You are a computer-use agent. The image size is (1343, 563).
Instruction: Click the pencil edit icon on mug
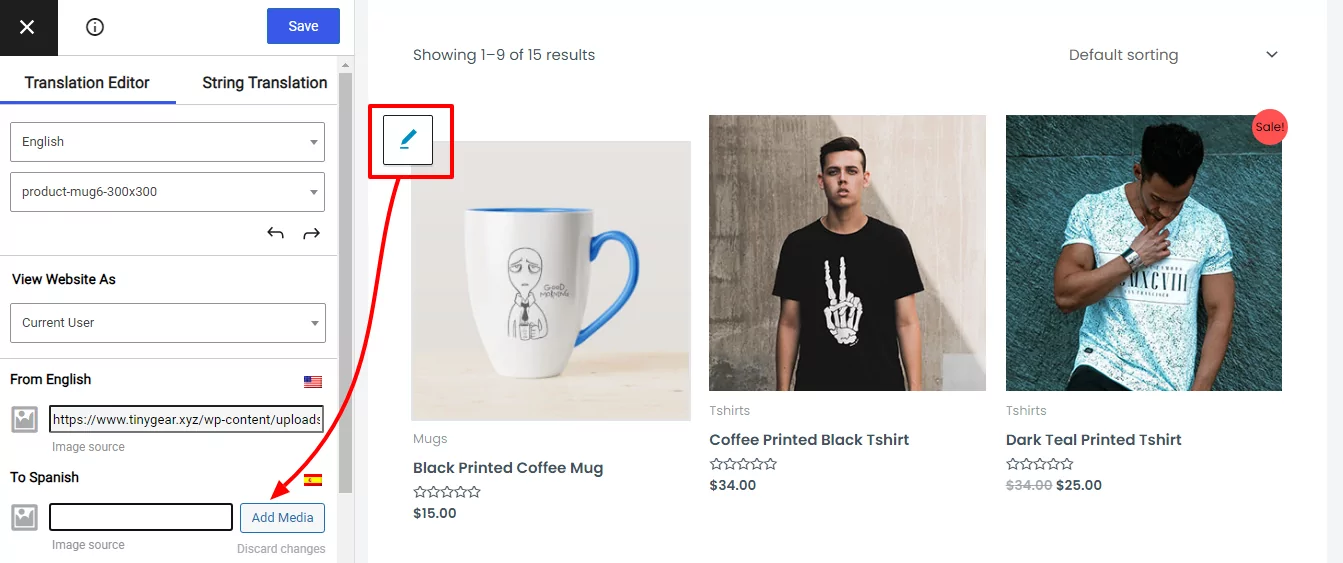click(408, 140)
